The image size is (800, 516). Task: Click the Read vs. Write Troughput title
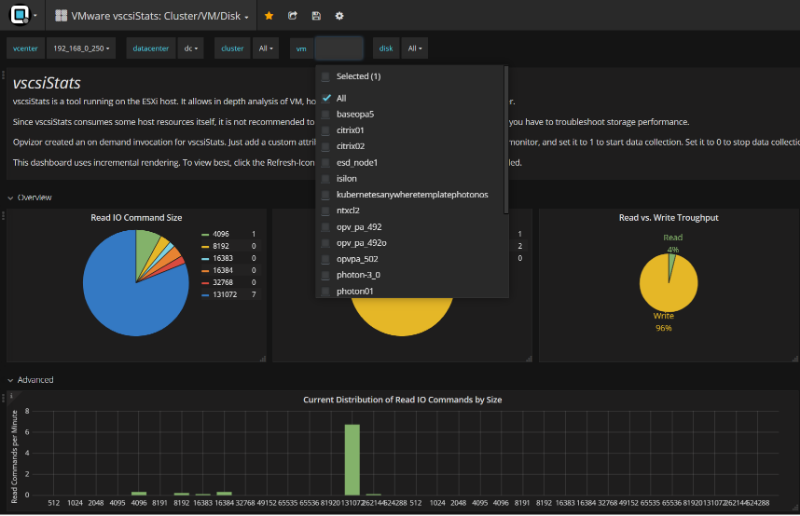(x=668, y=218)
